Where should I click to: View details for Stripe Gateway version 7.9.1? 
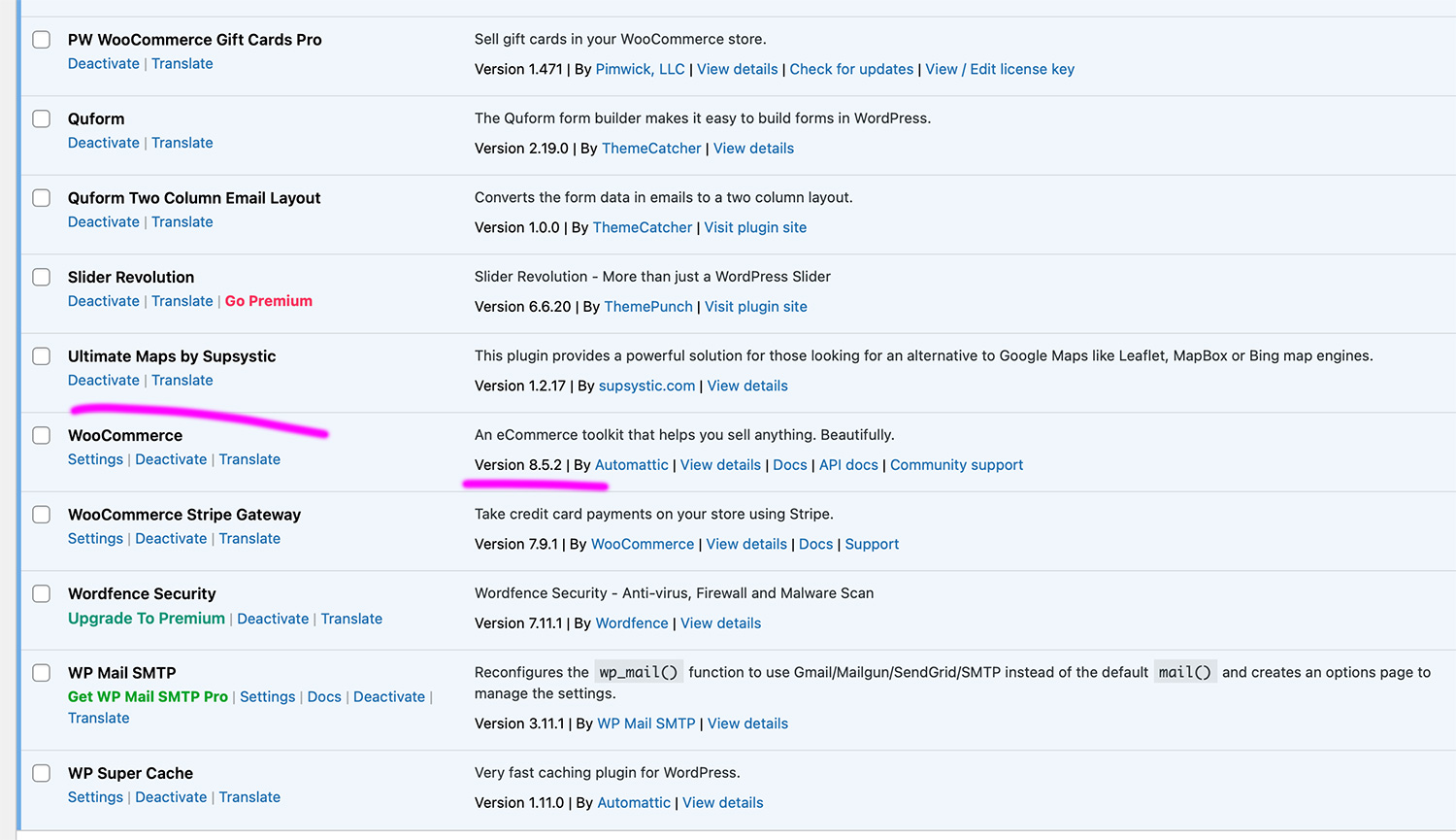tap(746, 544)
